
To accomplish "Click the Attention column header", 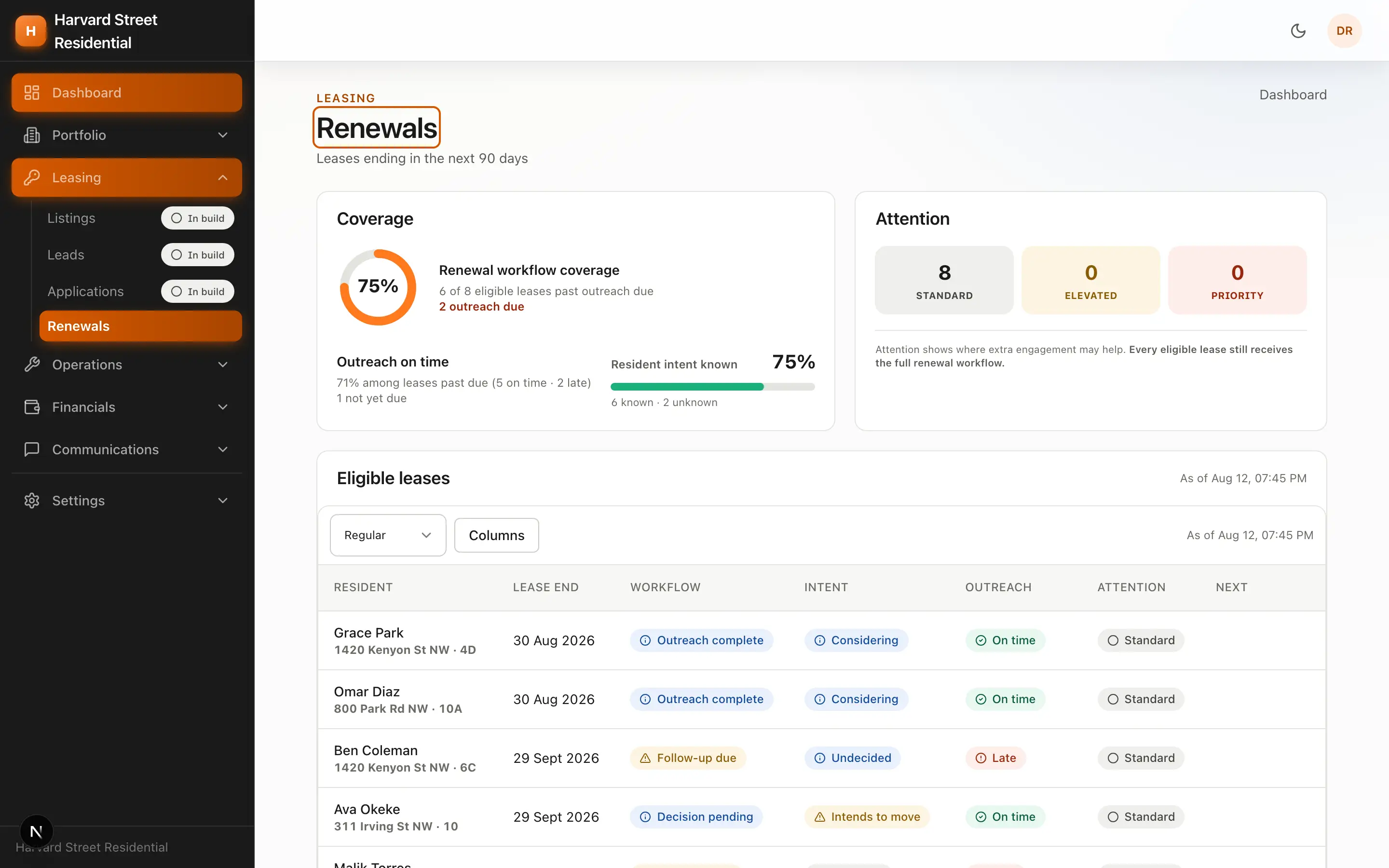I will click(1131, 587).
